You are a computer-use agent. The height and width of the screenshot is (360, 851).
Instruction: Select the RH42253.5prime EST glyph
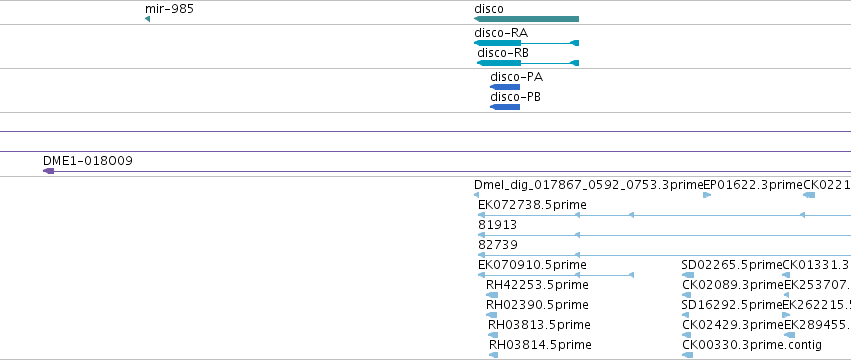(x=492, y=295)
